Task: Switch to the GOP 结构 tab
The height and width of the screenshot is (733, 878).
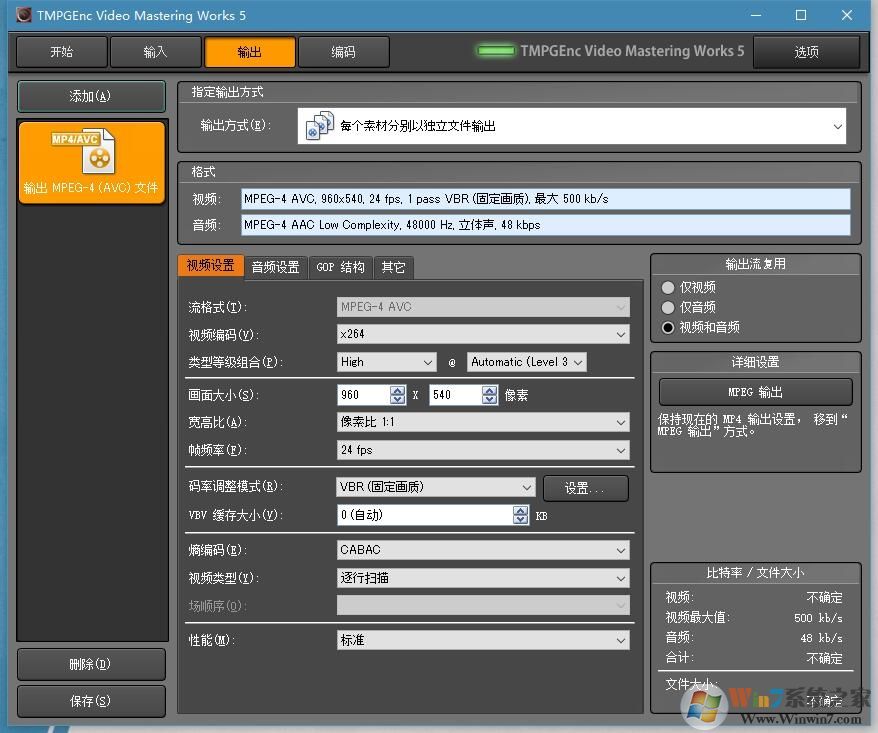Action: pos(341,267)
